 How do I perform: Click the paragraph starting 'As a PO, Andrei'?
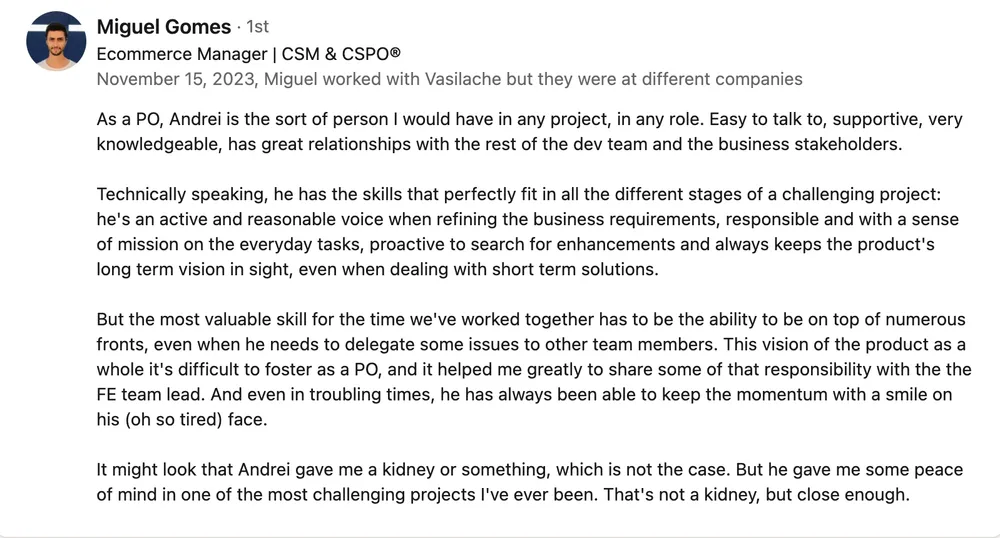(x=529, y=132)
